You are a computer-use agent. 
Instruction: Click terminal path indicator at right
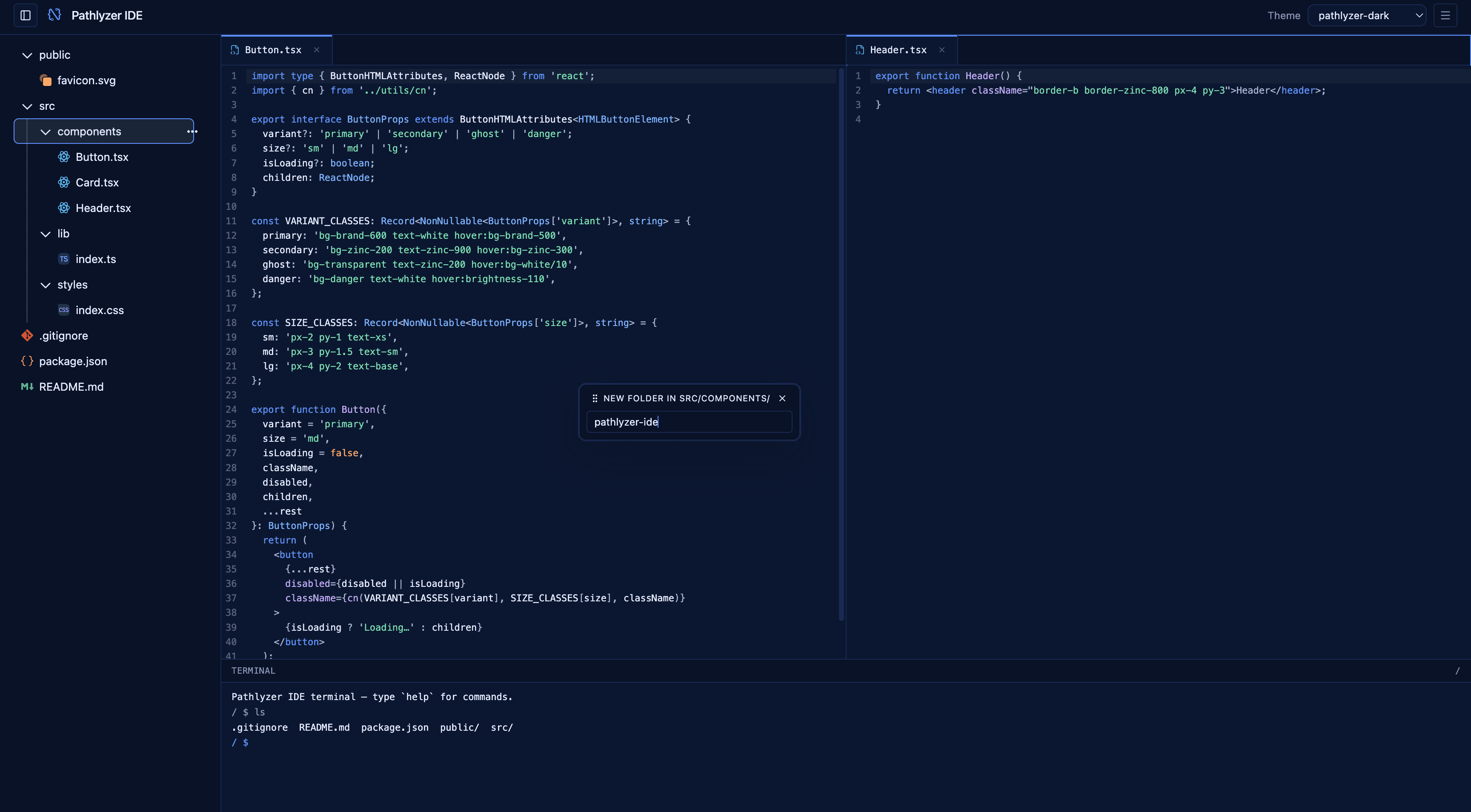point(1458,671)
